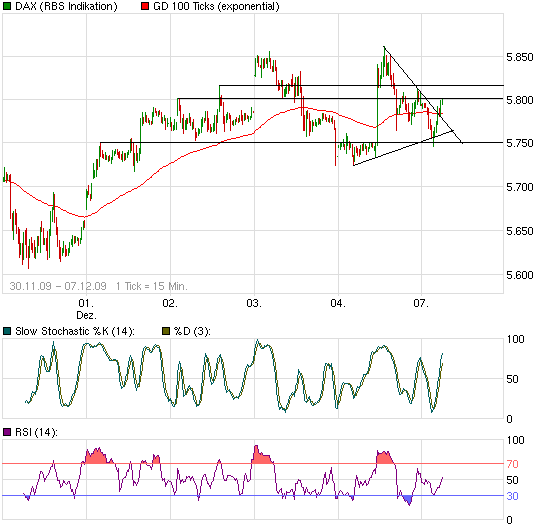
Task: Click the RSI (14) indicator label
Action: coord(36,432)
